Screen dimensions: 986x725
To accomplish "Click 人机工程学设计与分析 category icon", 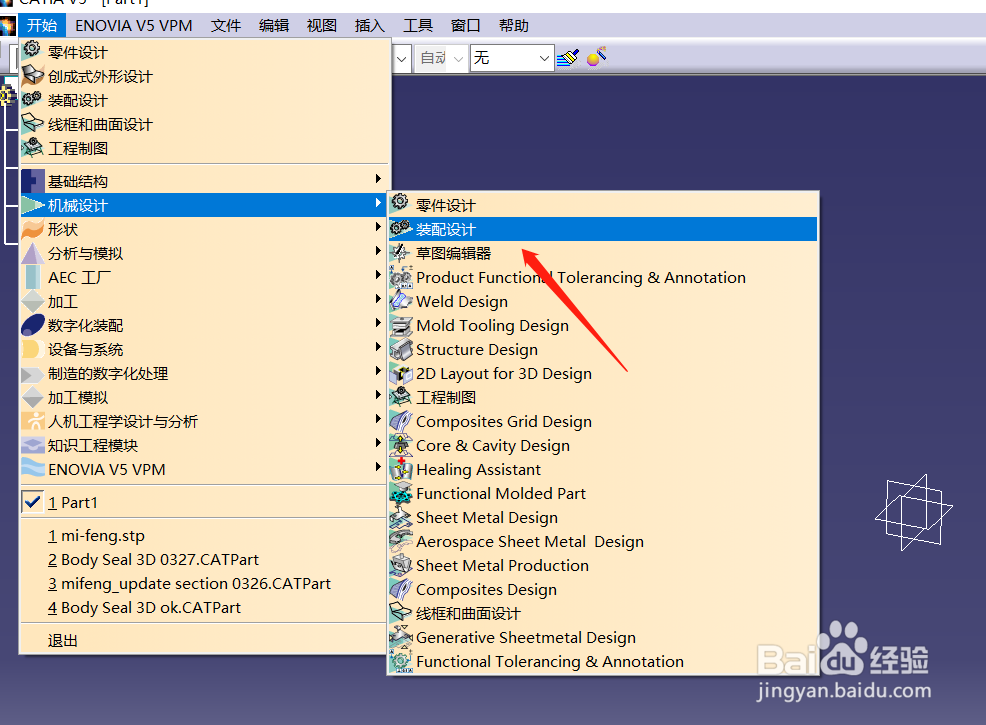I will tap(33, 421).
